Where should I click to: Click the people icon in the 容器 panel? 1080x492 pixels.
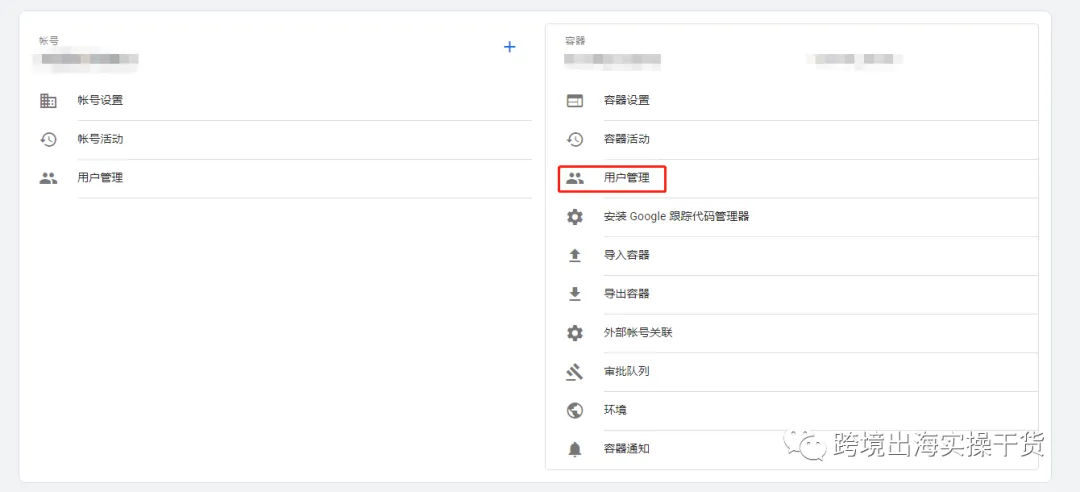point(574,178)
